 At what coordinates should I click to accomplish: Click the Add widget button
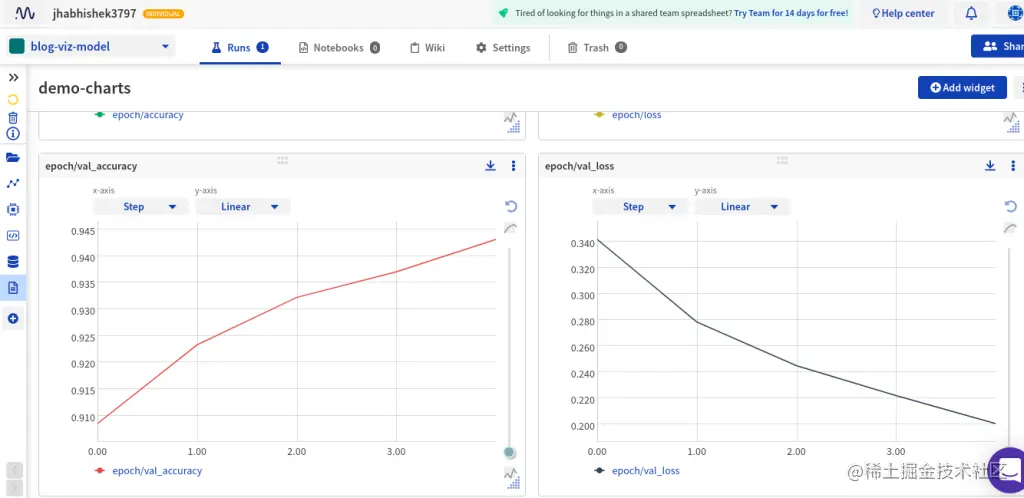963,87
